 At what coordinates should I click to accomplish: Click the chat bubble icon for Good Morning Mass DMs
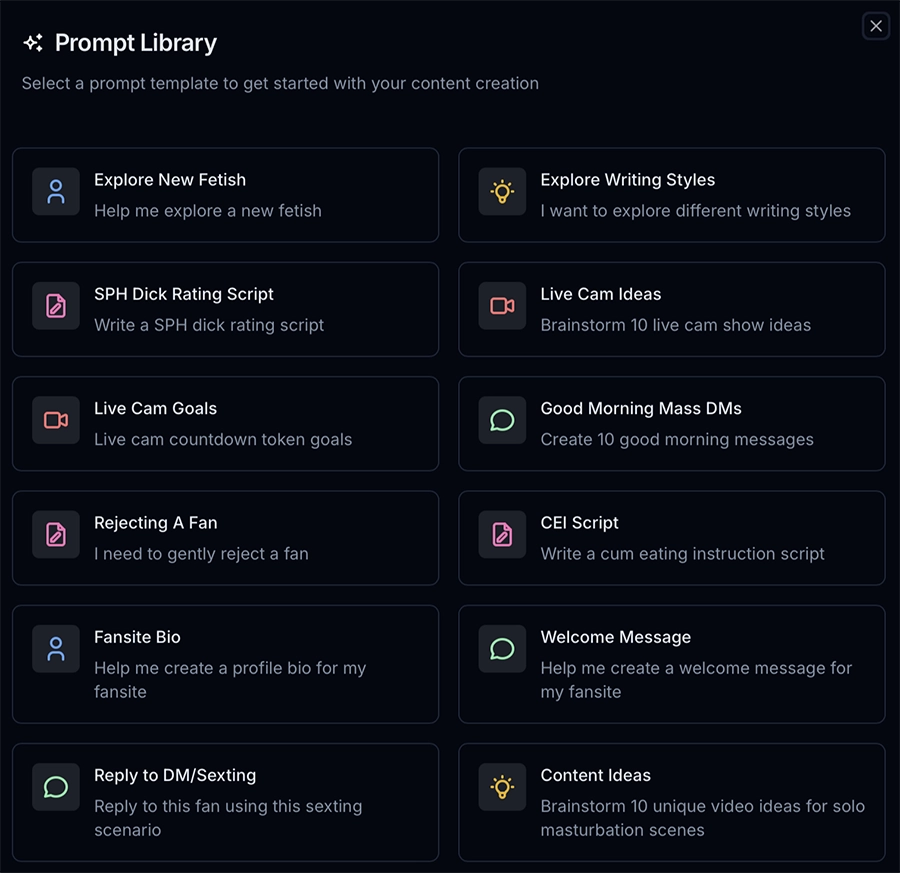pyautogui.click(x=502, y=420)
